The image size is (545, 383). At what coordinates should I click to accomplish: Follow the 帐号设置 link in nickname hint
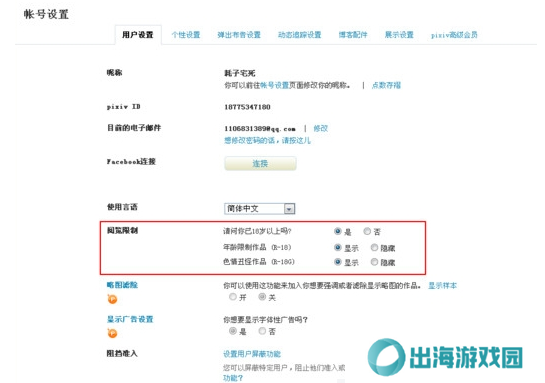(275, 85)
